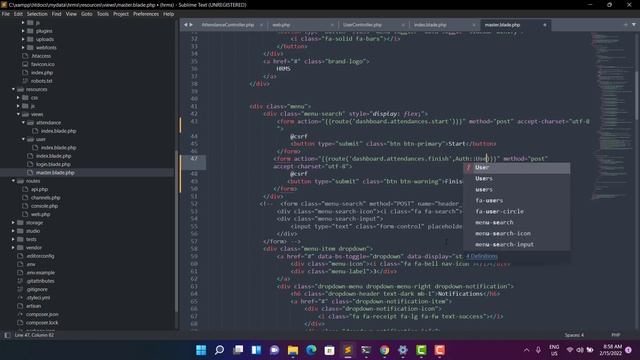The image size is (640, 360).
Task: Click the next tab arrow in tab bar
Action: click(191, 25)
